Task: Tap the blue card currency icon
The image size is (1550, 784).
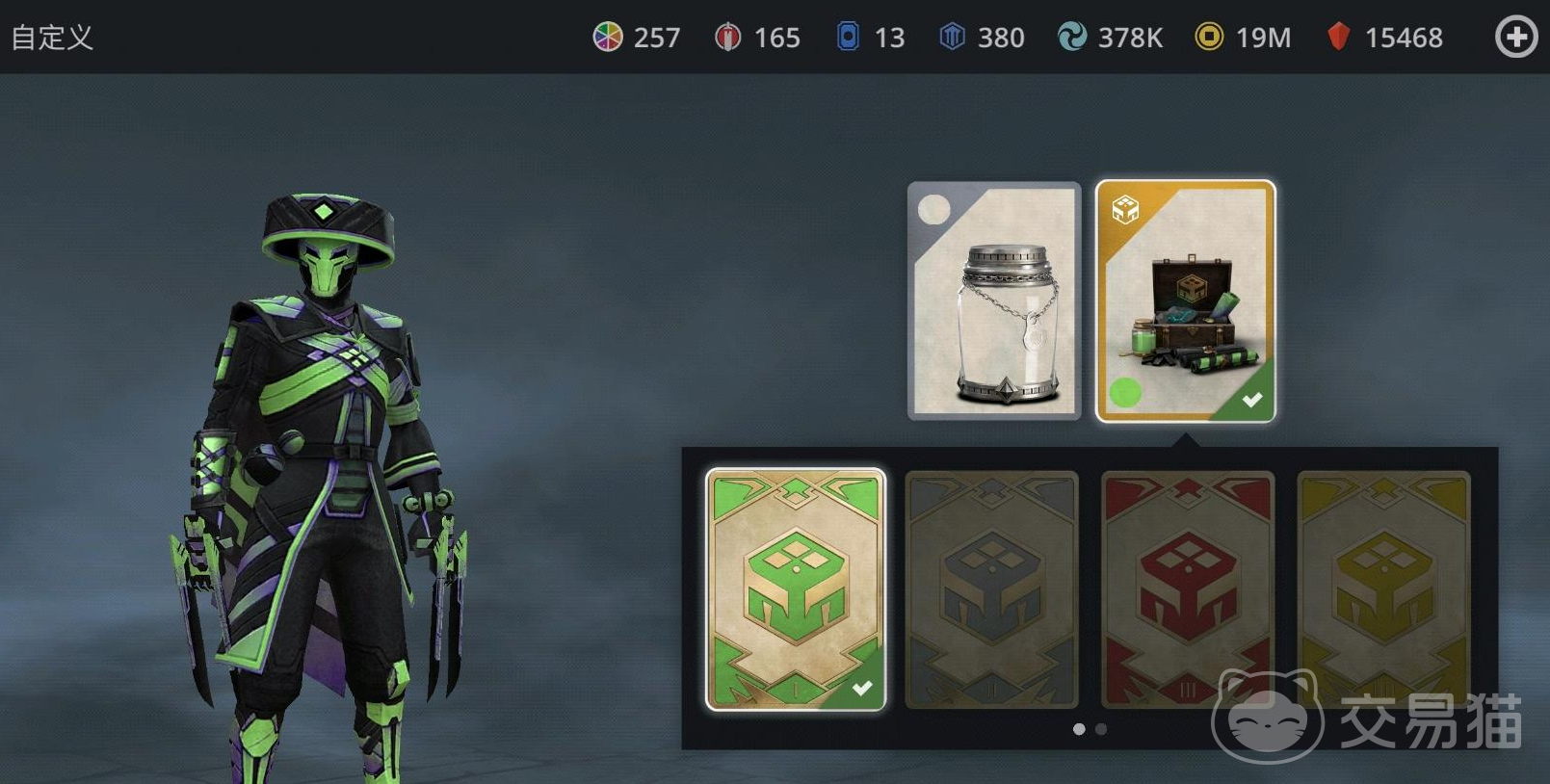Action: click(848, 37)
